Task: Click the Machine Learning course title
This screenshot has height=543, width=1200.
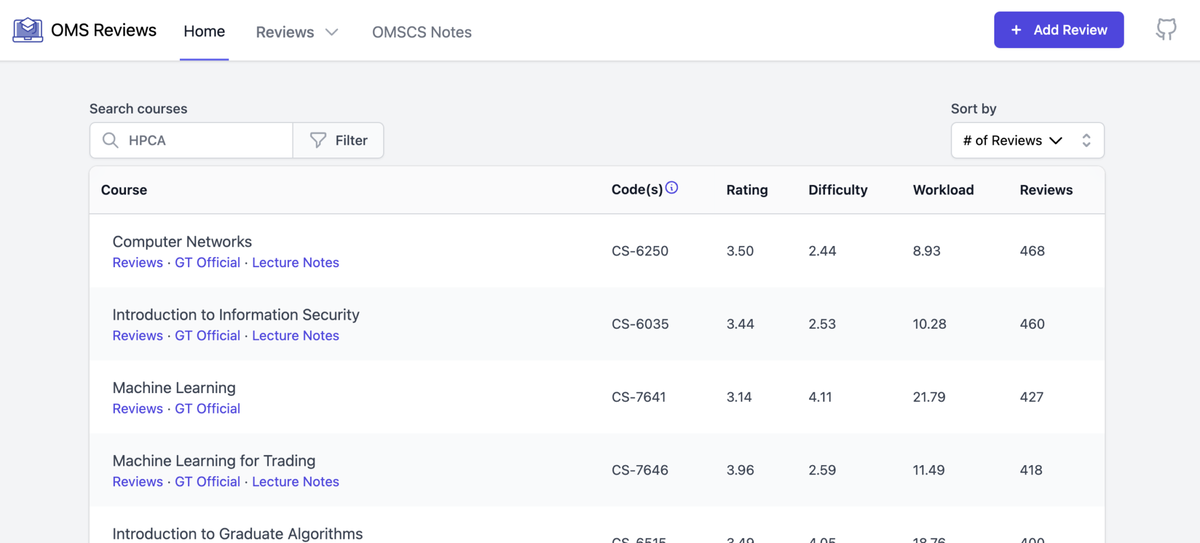Action: pyautogui.click(x=174, y=388)
